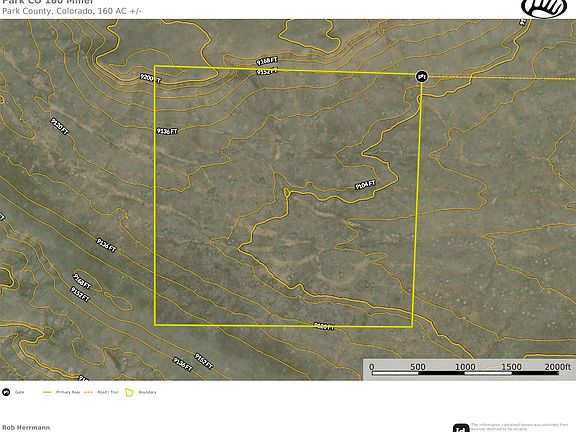Click the 9120 FT contour label
Viewport: 576px width, 432px height.
coord(60,126)
